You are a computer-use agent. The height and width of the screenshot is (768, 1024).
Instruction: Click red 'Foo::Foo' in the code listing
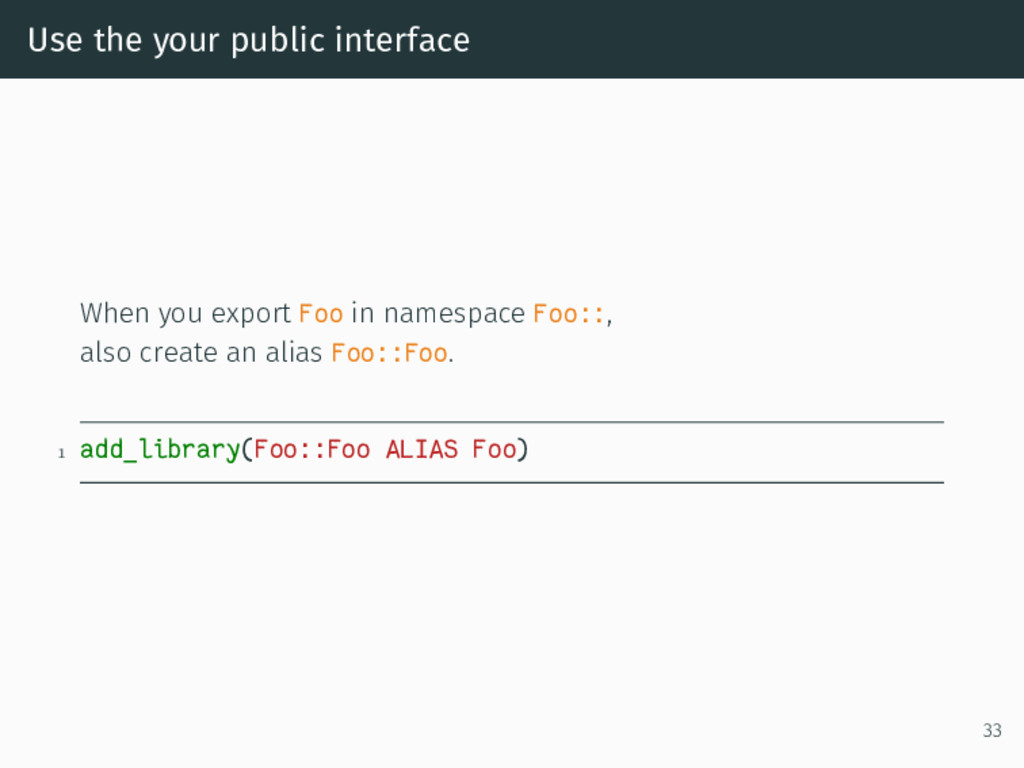tap(312, 450)
